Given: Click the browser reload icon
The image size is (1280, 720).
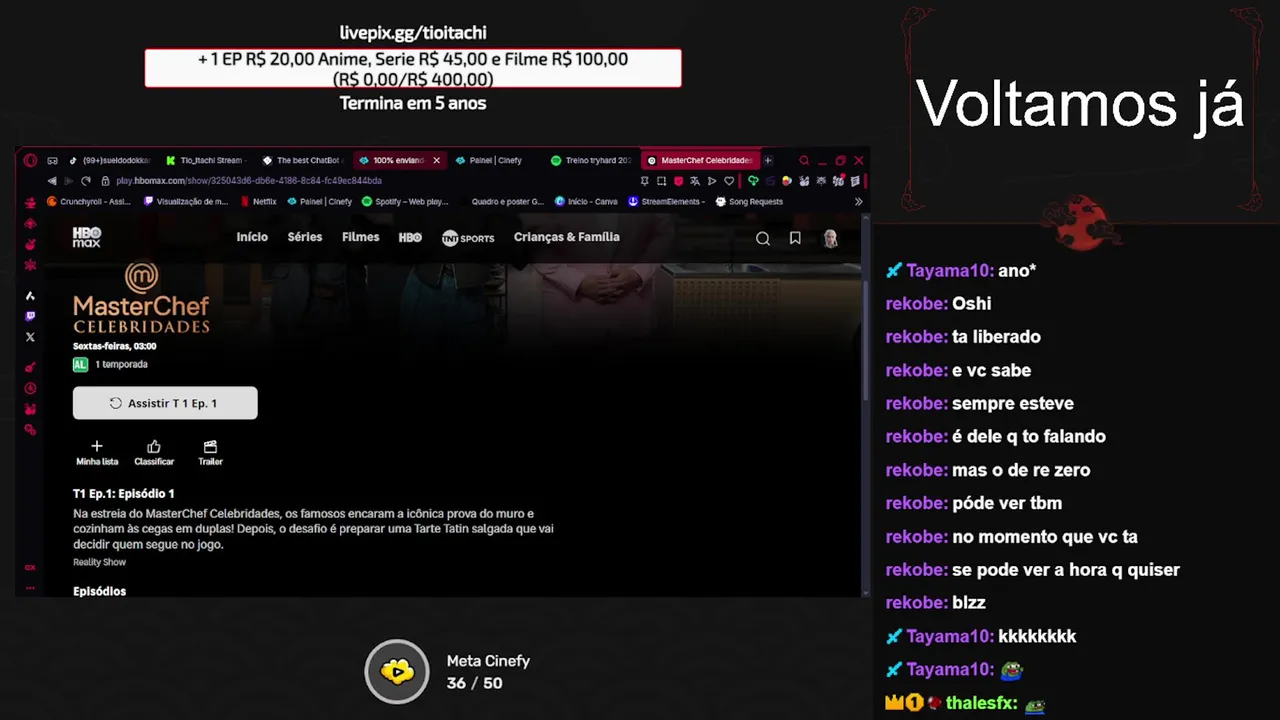Looking at the screenshot, I should tap(86, 181).
